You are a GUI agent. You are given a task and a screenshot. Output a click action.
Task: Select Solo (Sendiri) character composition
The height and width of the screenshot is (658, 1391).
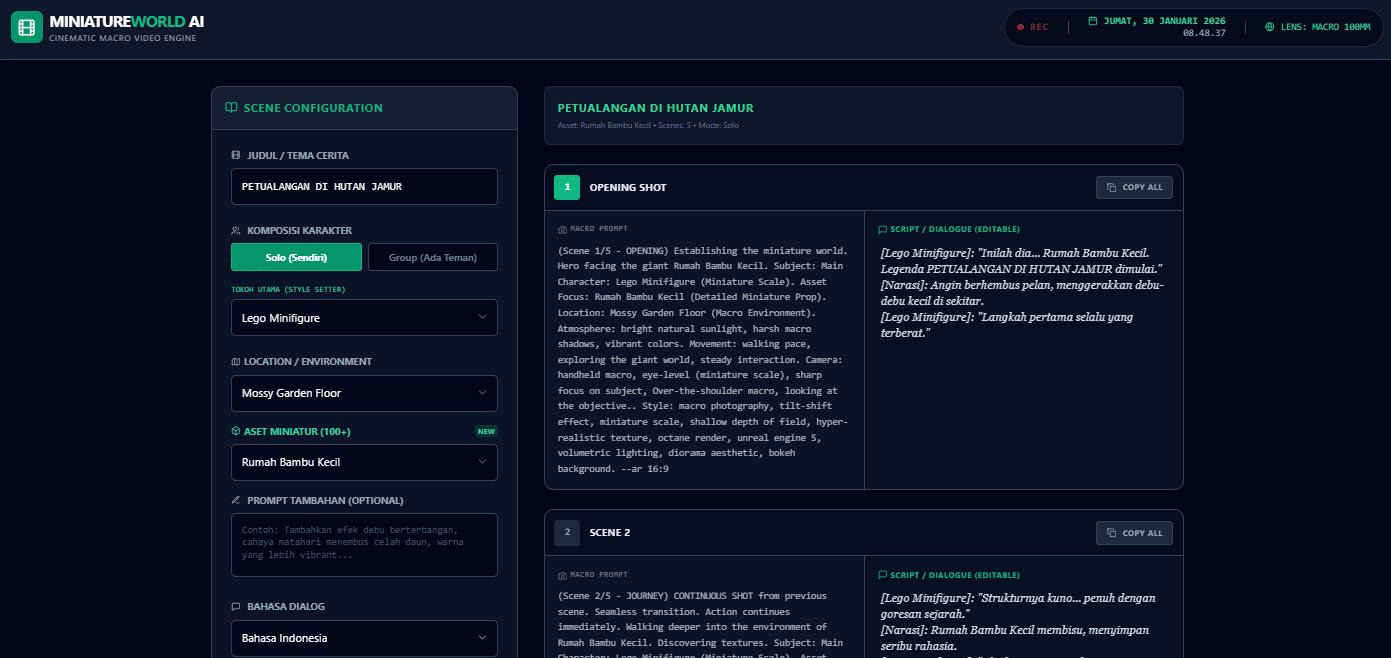click(296, 257)
